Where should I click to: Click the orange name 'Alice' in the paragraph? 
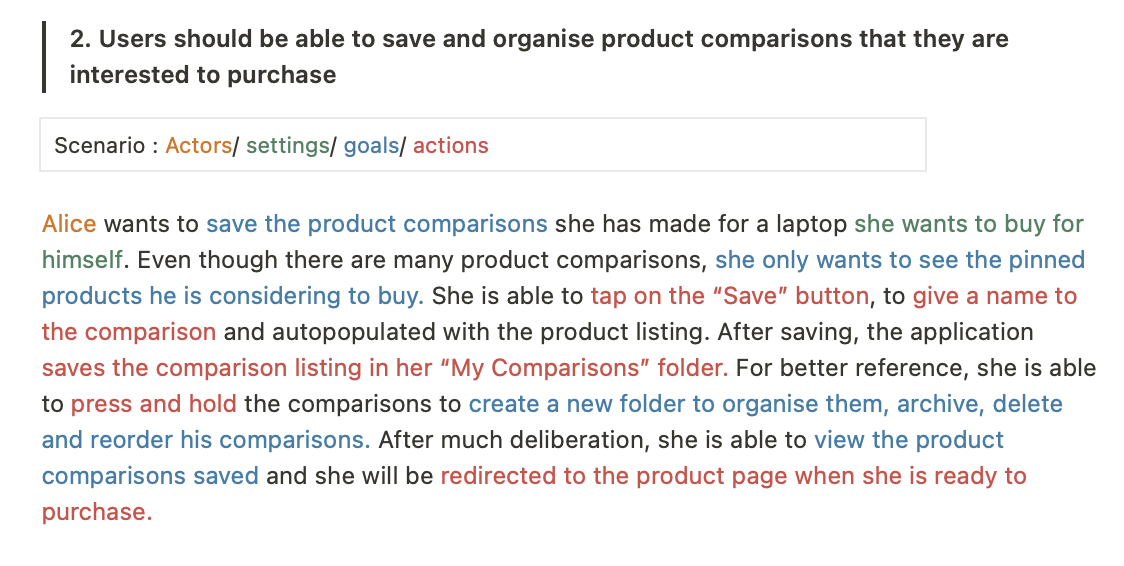[69, 224]
